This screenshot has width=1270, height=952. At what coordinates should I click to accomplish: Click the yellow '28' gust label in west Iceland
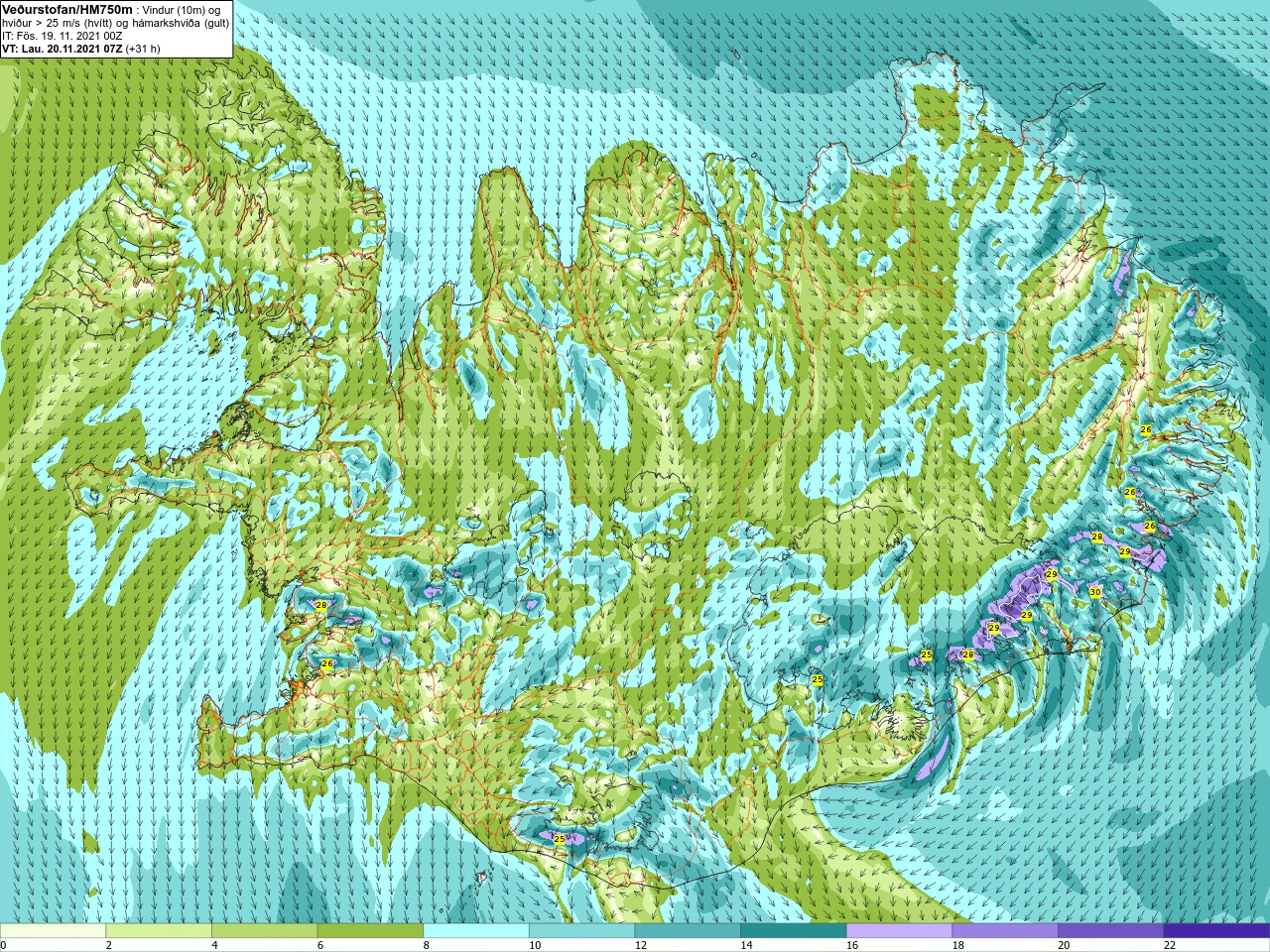coord(320,605)
